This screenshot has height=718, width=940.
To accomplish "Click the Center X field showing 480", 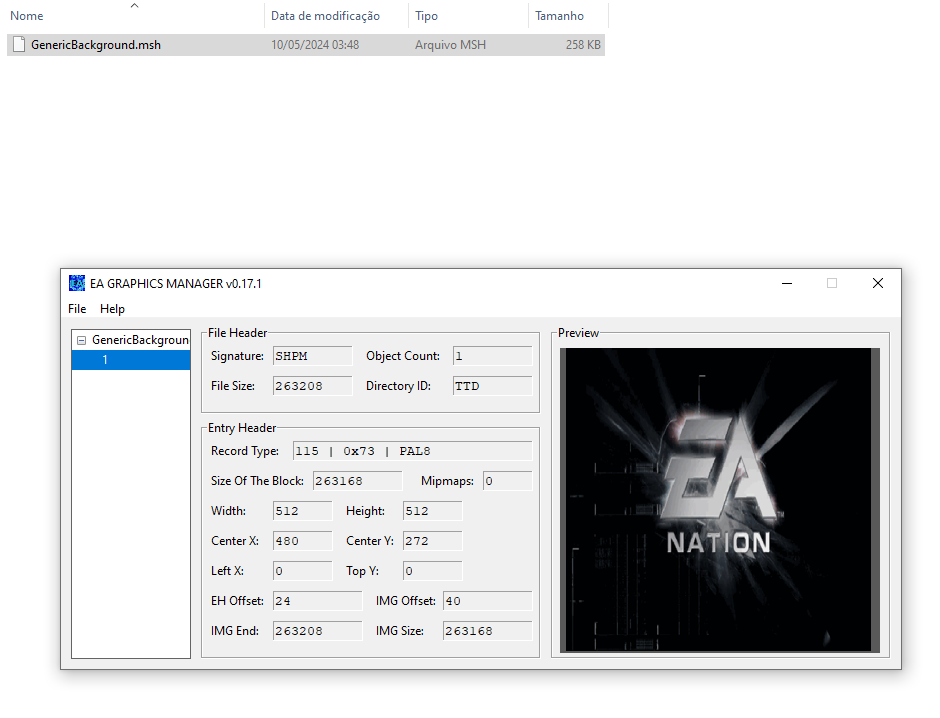I will click(302, 541).
